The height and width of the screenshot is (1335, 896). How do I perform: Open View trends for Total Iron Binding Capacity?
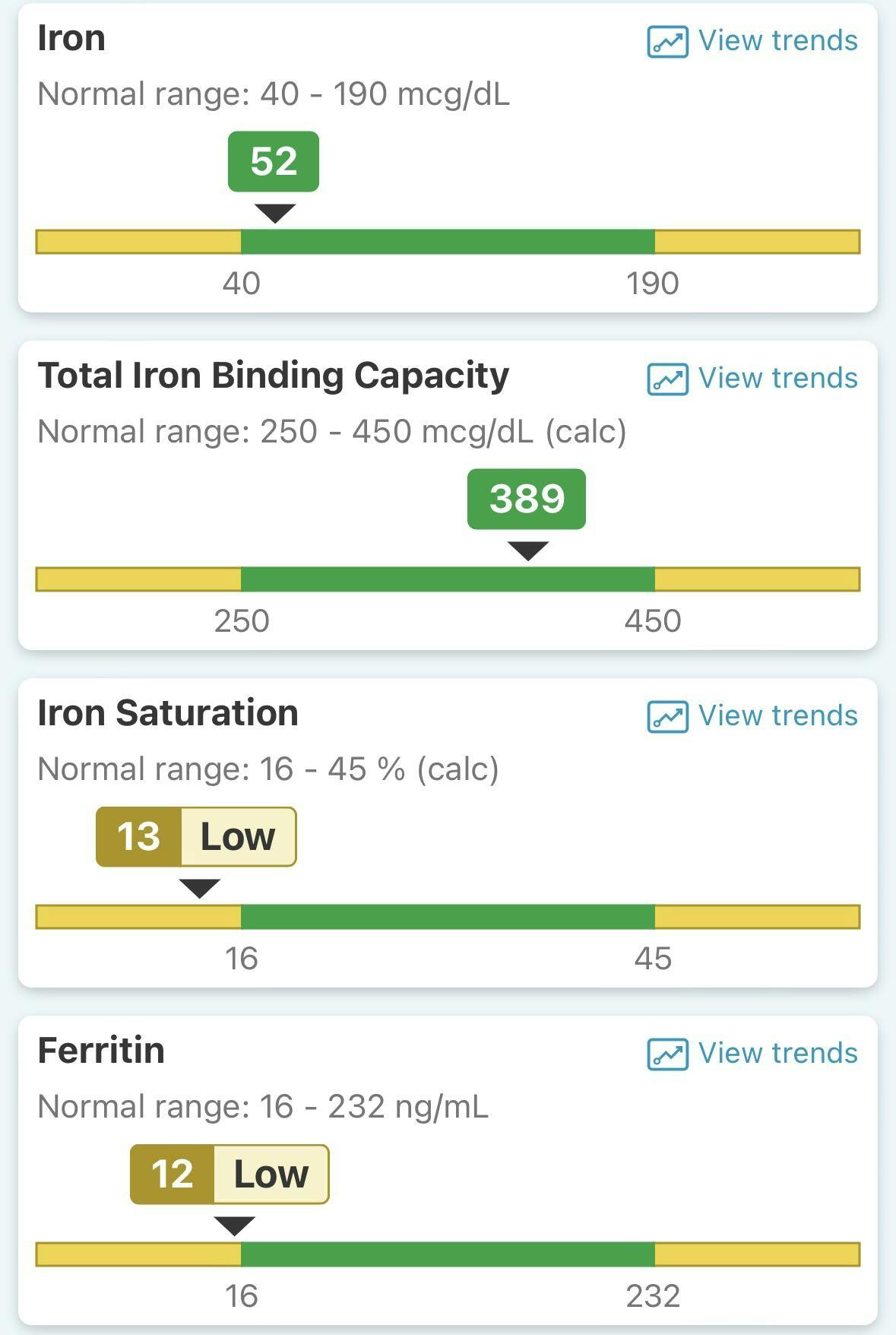coord(777,379)
